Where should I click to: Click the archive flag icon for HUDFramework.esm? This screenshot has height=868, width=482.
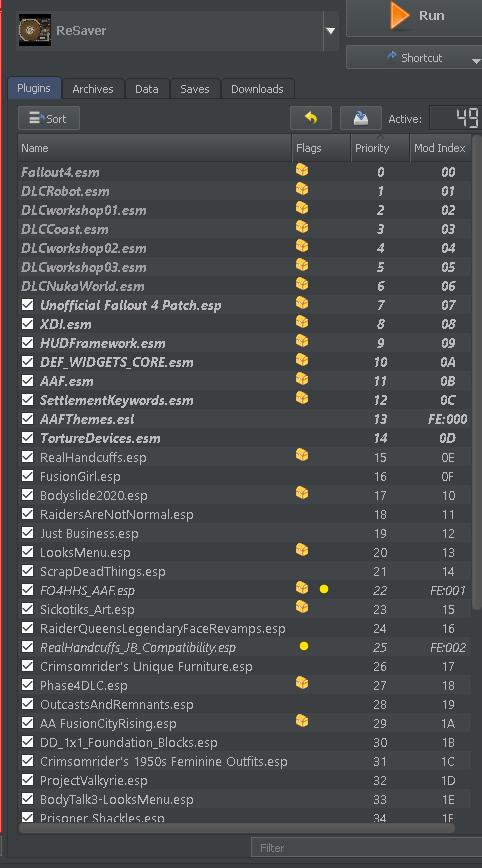(x=302, y=340)
